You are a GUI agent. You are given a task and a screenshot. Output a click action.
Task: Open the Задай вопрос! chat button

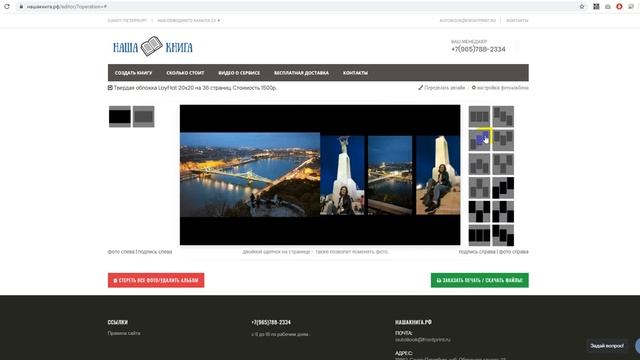(607, 346)
